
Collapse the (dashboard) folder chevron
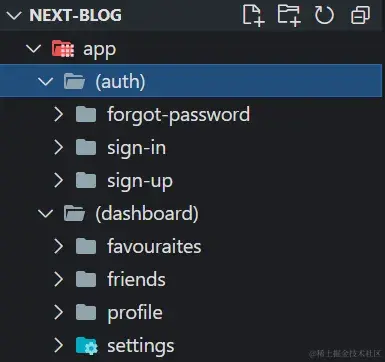coord(46,214)
